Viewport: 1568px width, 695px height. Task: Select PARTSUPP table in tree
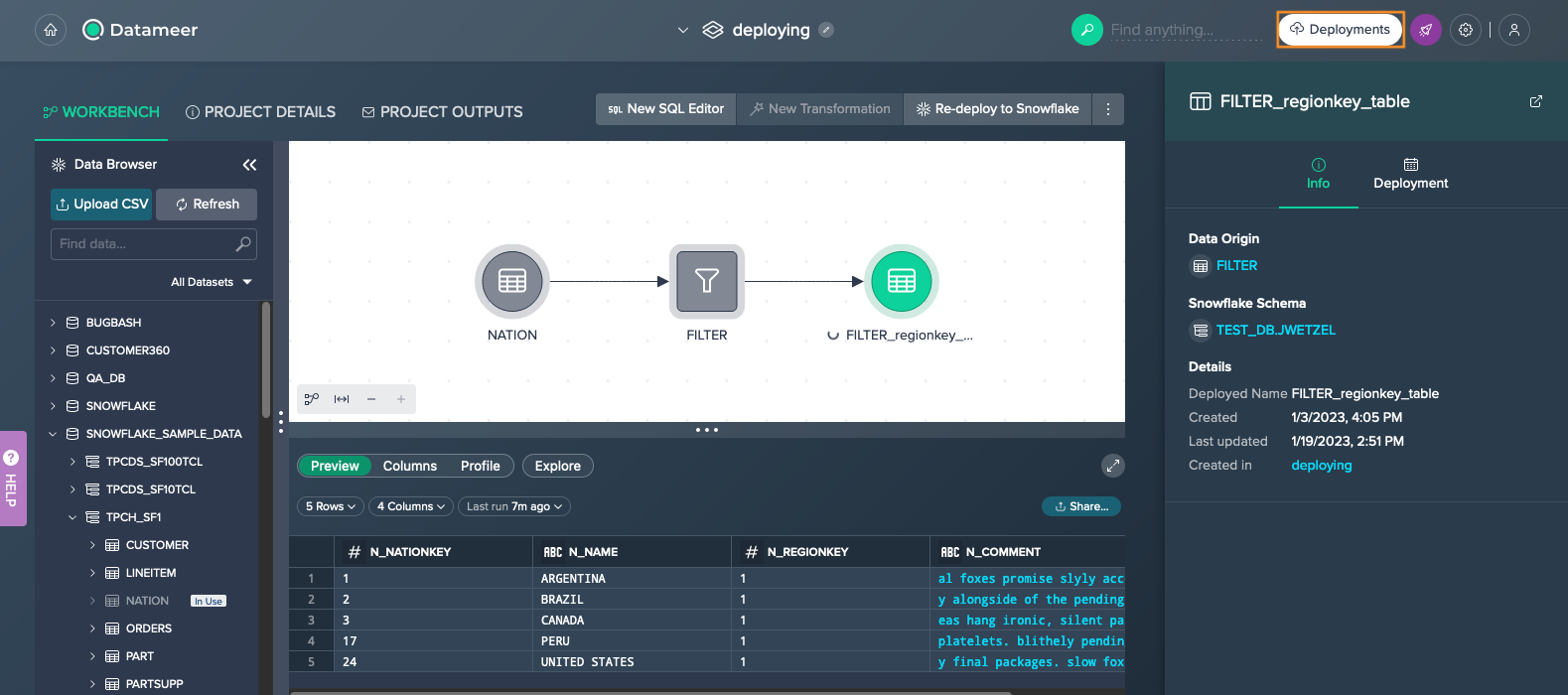coord(155,684)
